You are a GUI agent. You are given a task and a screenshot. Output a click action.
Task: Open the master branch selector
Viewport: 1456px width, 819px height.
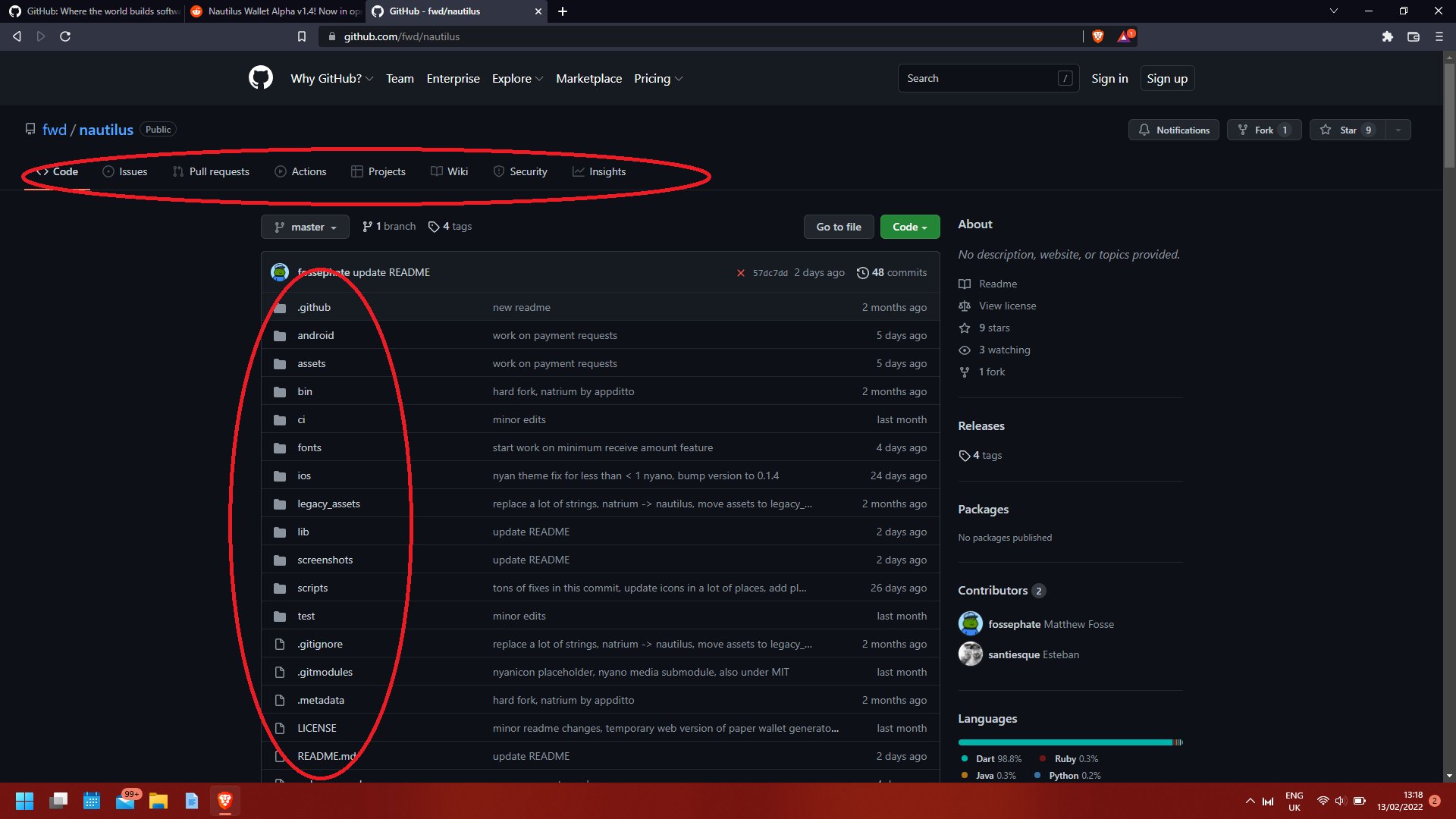305,227
